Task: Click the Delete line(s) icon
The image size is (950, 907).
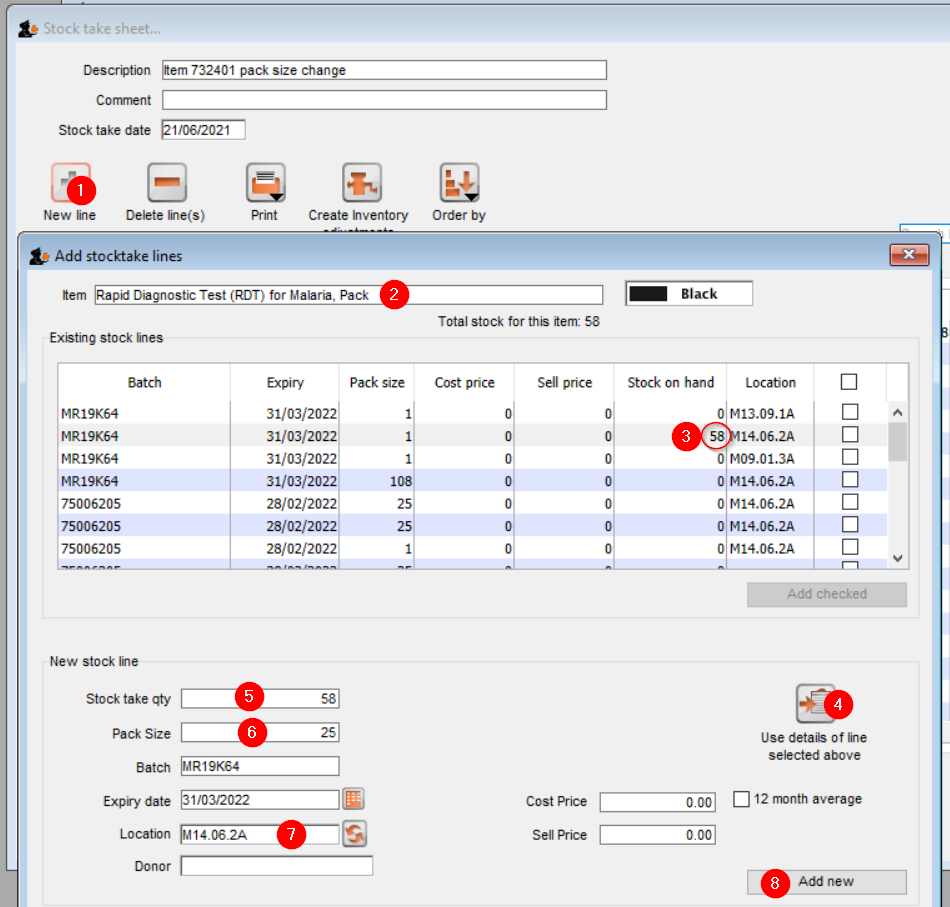Action: coord(167,184)
